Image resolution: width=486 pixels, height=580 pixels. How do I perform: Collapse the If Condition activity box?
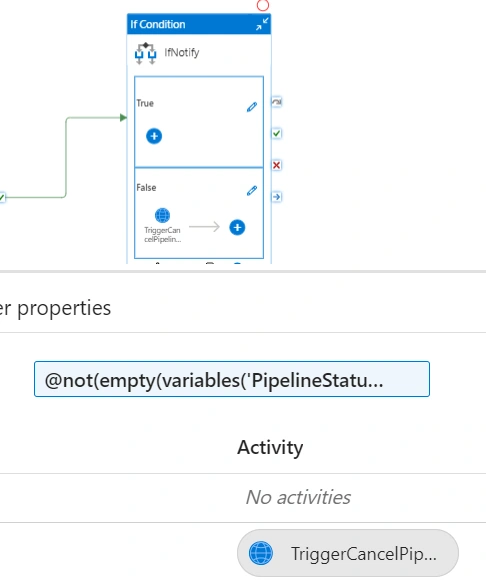(x=262, y=24)
